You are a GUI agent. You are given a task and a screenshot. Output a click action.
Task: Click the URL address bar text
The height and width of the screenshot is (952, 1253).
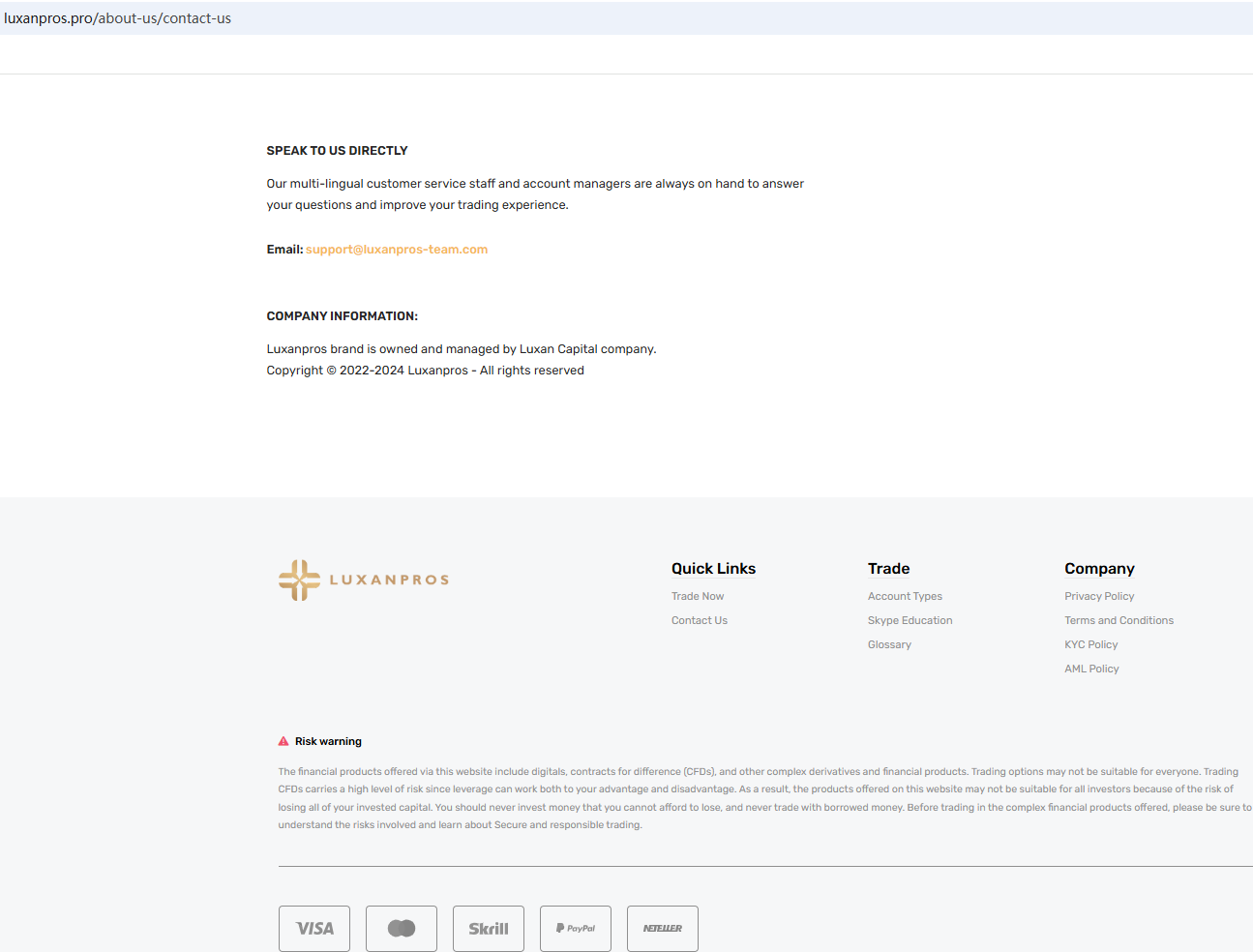(x=118, y=18)
